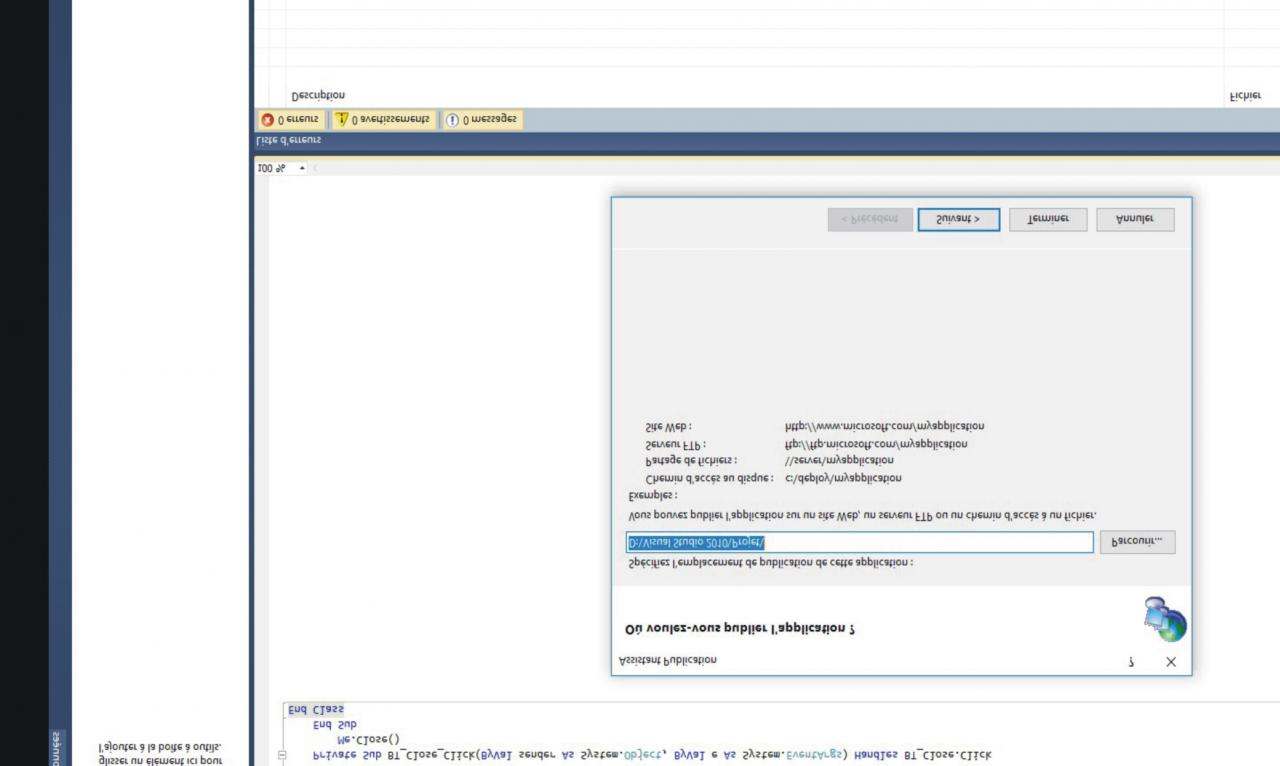Open the 100 % zoom dropdown

point(302,169)
